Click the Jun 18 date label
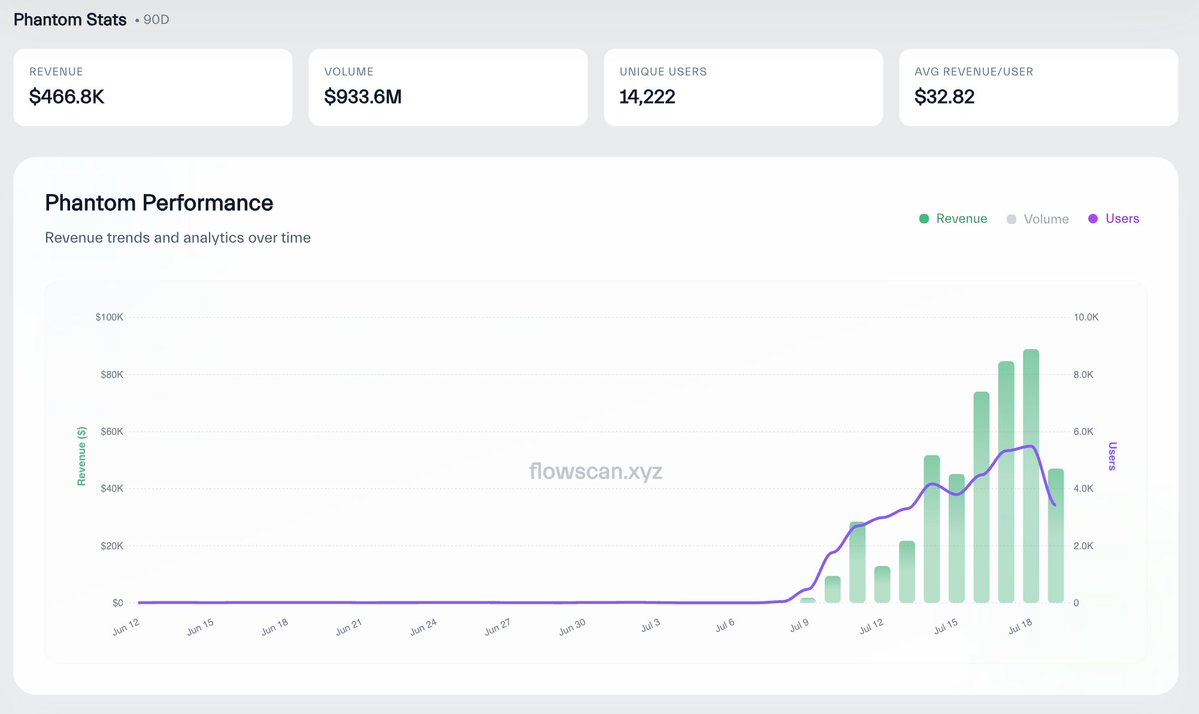This screenshot has height=714, width=1199. [x=275, y=627]
